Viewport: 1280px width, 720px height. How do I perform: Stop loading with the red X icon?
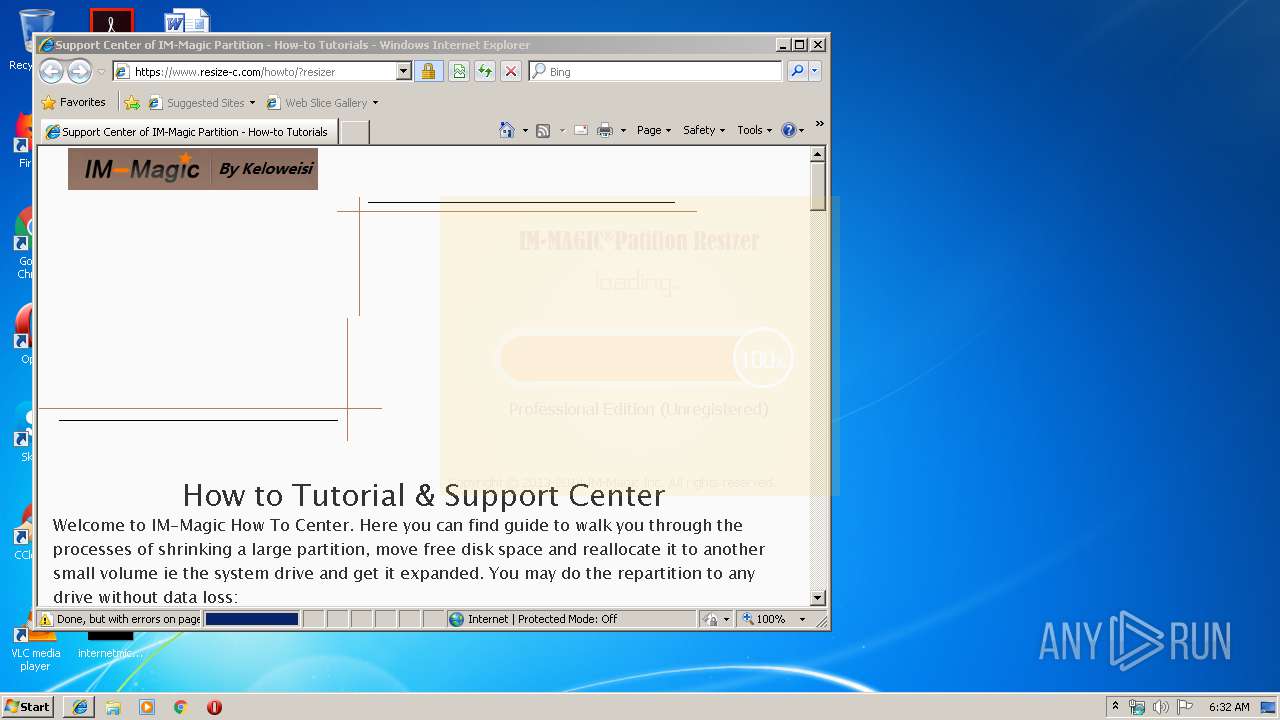(511, 71)
